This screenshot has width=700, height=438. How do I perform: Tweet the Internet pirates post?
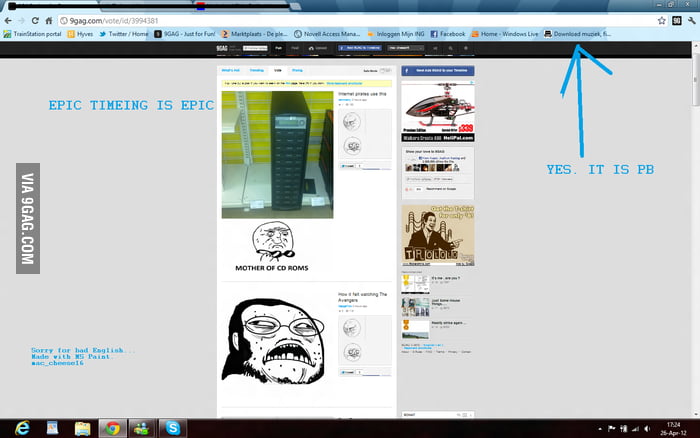(x=348, y=166)
